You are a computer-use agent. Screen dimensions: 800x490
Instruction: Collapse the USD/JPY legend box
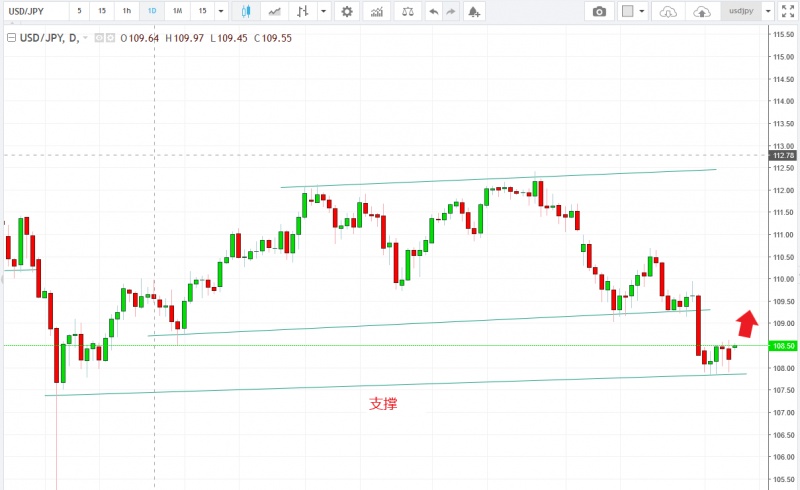(x=11, y=37)
